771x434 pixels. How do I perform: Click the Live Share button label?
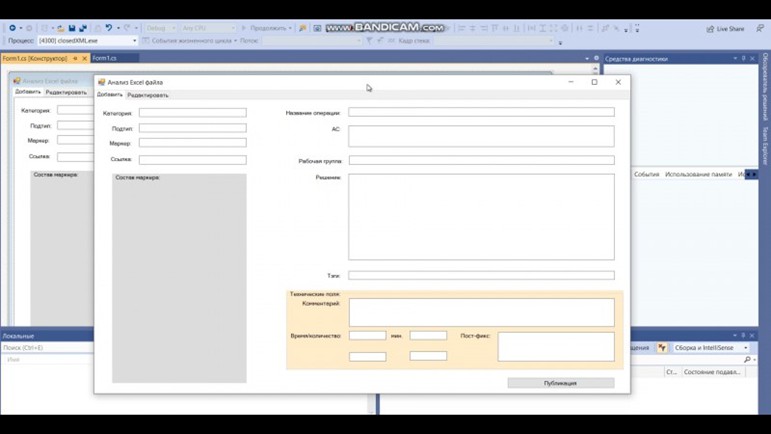coord(730,29)
